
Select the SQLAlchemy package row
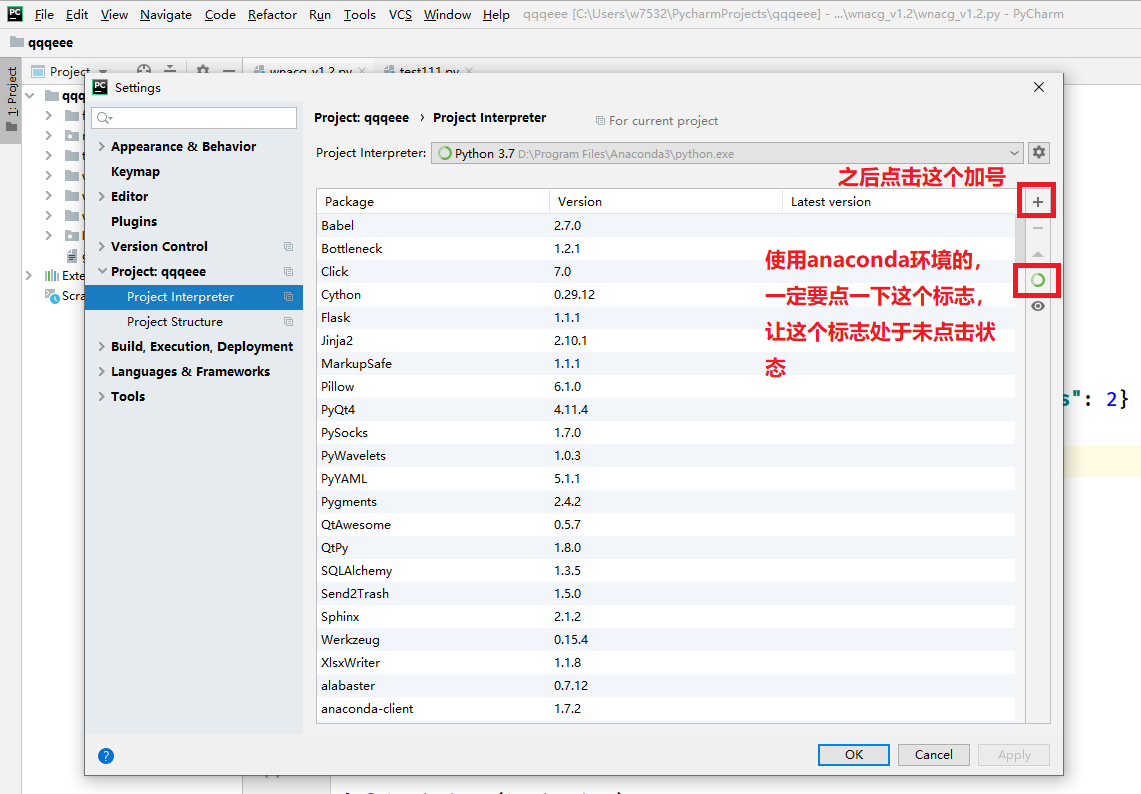[x=666, y=571]
